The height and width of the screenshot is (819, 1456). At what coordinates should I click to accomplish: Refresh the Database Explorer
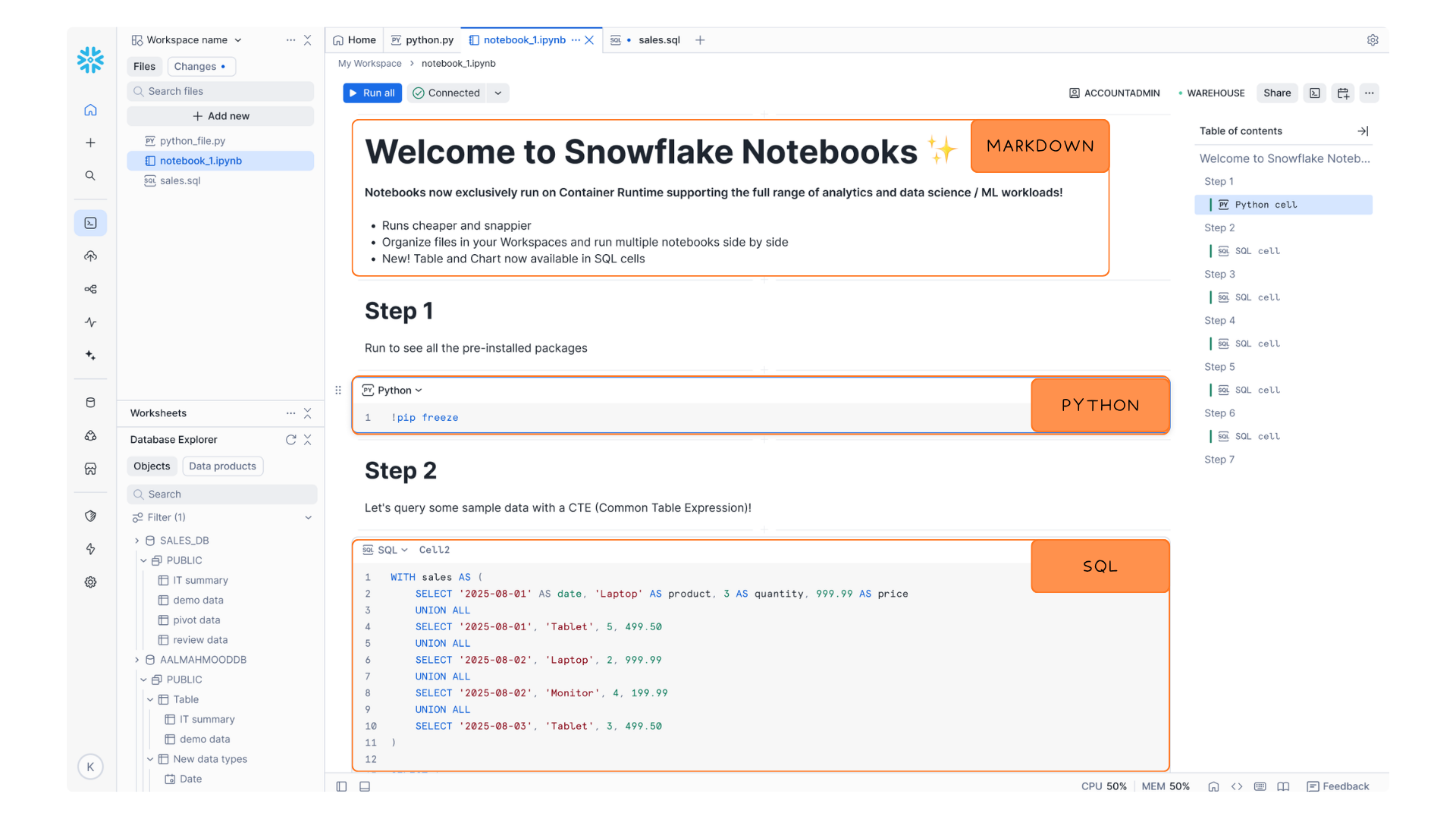pos(290,440)
